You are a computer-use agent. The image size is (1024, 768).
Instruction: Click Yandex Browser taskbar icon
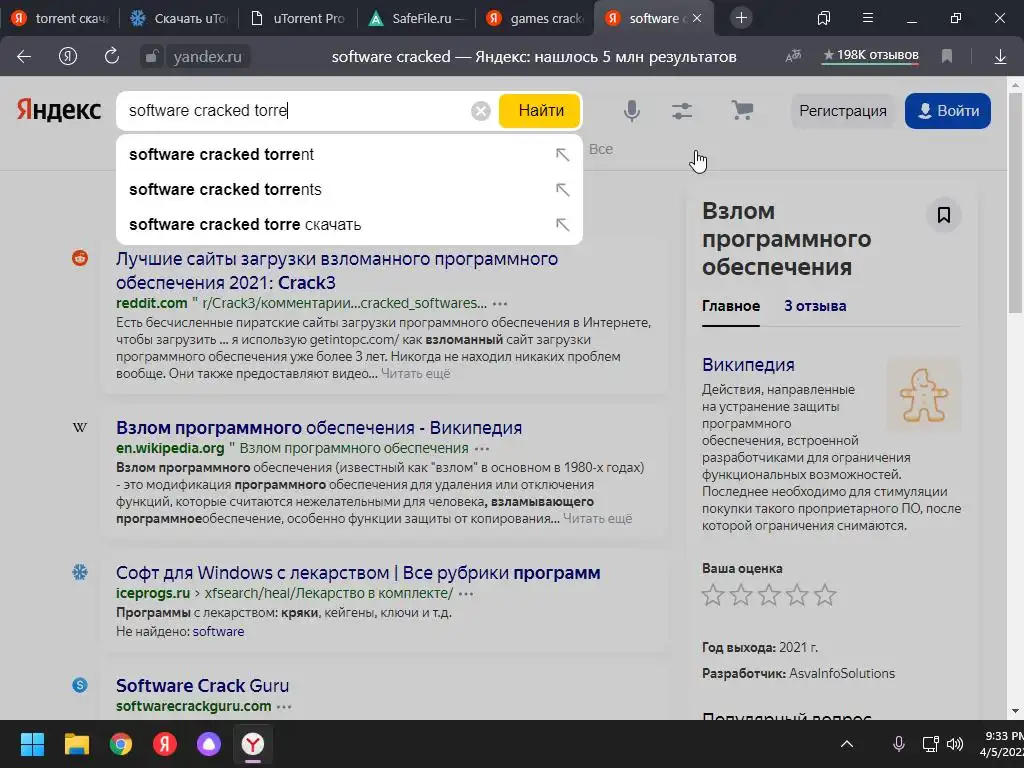[253, 744]
